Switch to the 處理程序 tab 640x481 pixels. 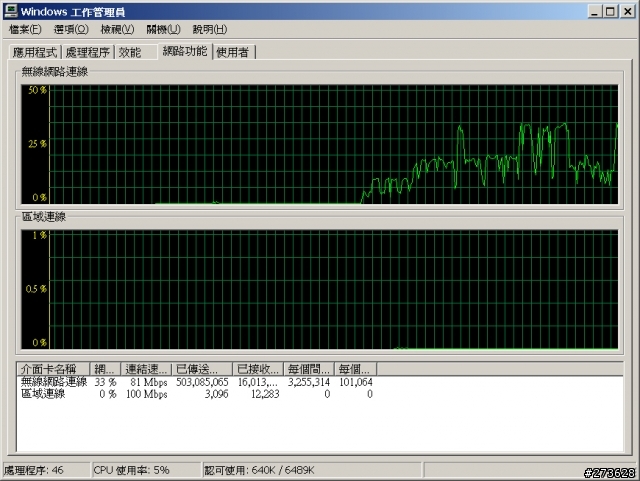(x=88, y=52)
